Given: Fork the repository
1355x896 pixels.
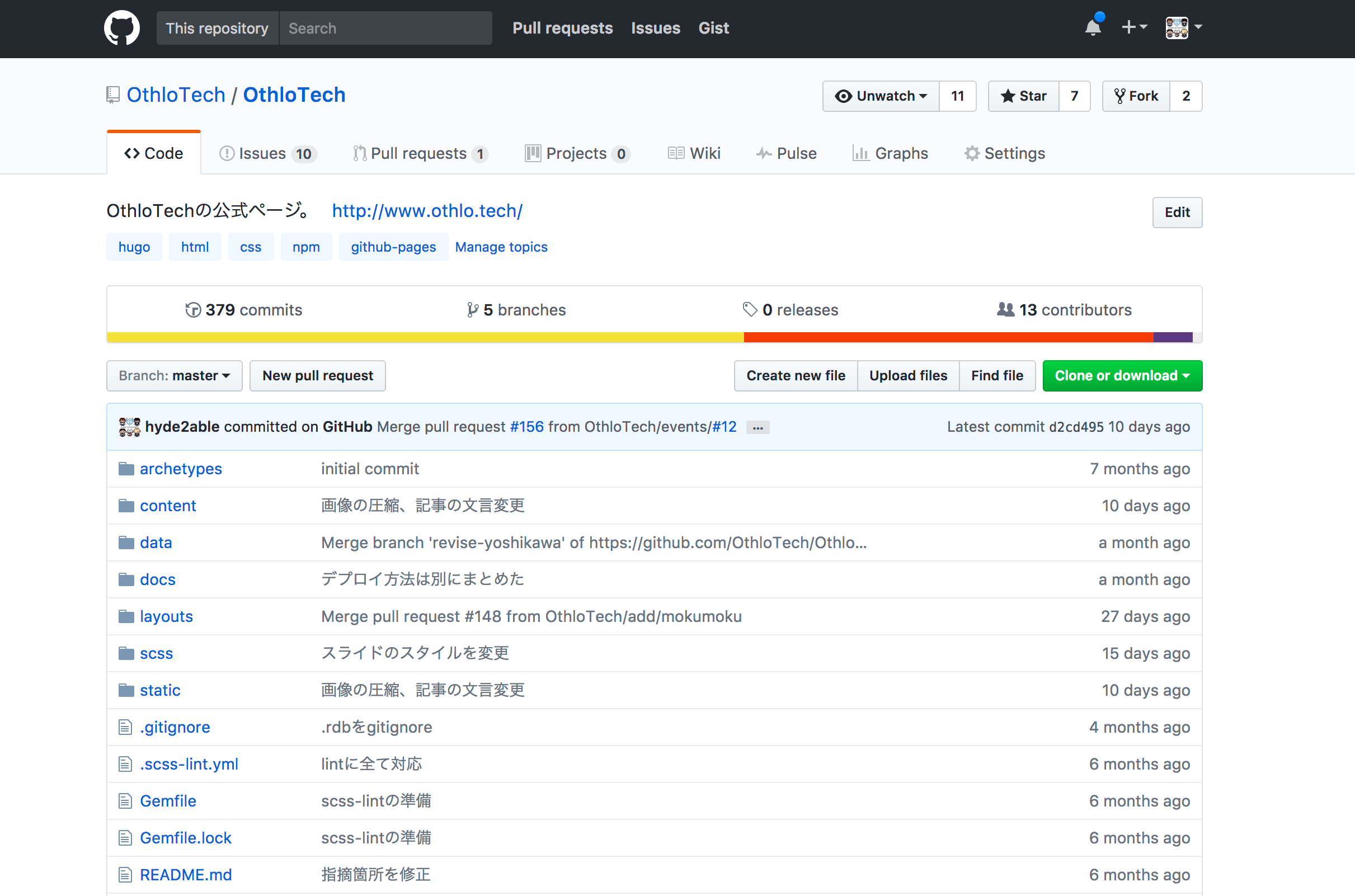Looking at the screenshot, I should pyautogui.click(x=1136, y=96).
